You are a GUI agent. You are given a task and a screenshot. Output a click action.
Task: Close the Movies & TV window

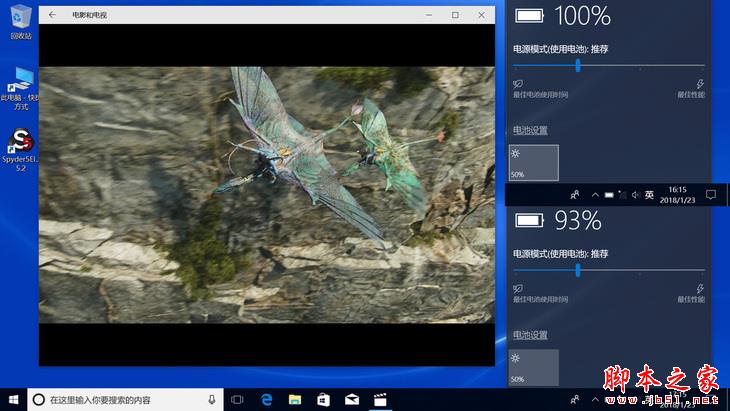[481, 15]
